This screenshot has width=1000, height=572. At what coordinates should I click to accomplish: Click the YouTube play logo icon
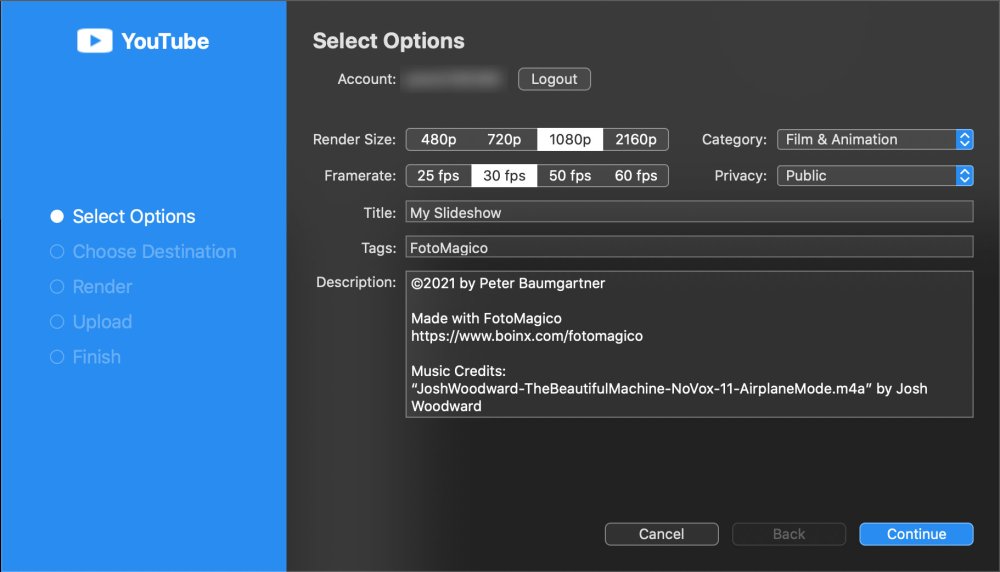94,41
